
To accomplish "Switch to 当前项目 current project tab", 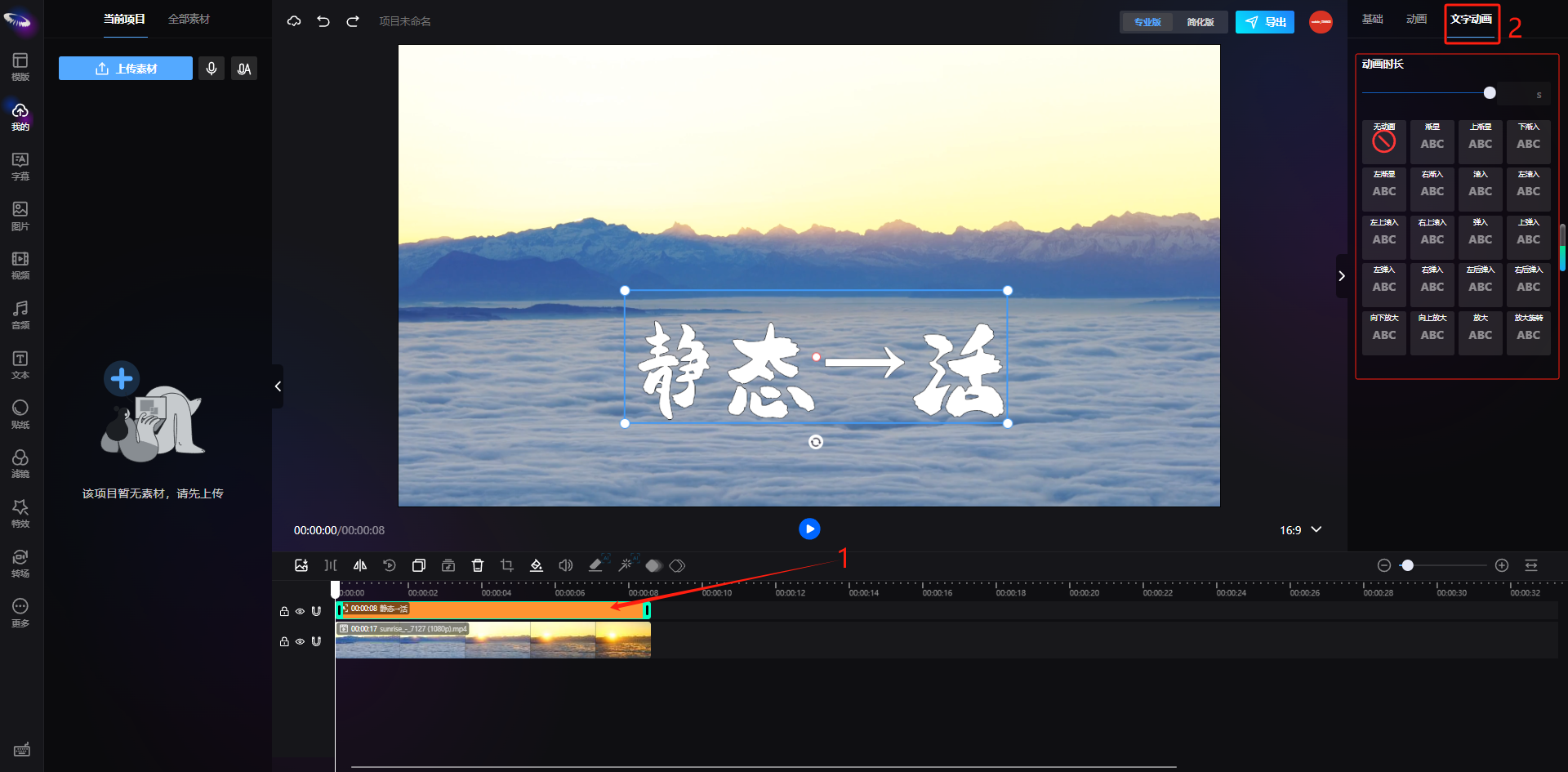I will tap(124, 19).
